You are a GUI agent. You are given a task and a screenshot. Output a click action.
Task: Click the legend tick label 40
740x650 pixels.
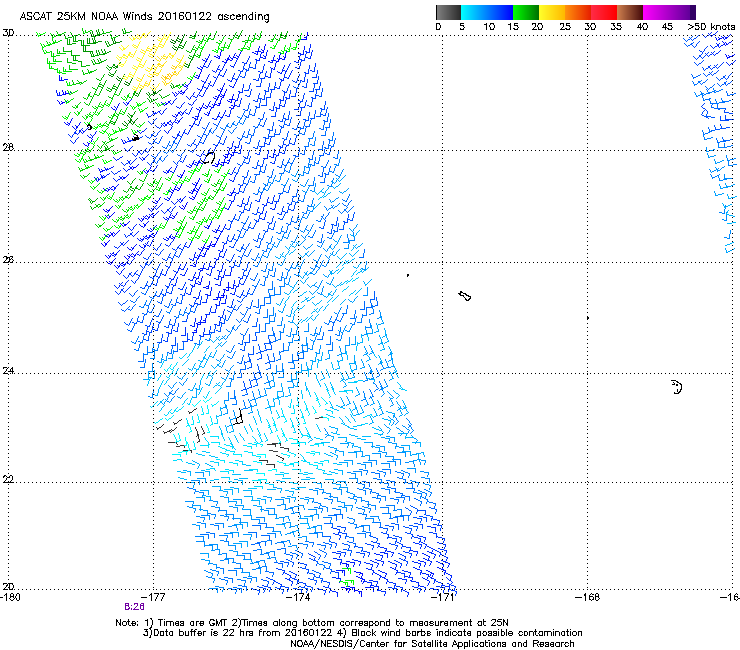coord(642,26)
